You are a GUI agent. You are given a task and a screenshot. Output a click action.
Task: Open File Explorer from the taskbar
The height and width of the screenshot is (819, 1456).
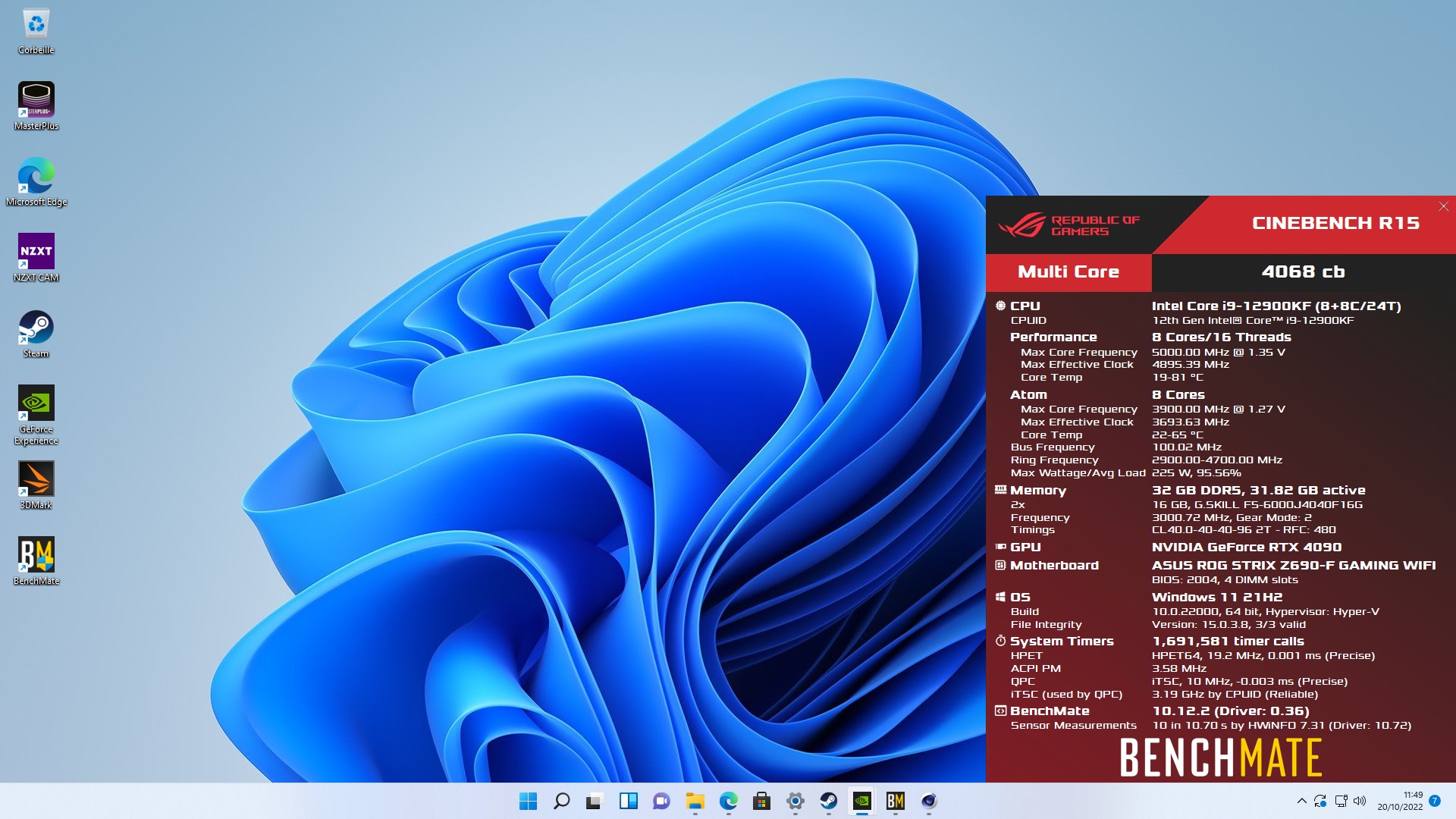tap(695, 801)
